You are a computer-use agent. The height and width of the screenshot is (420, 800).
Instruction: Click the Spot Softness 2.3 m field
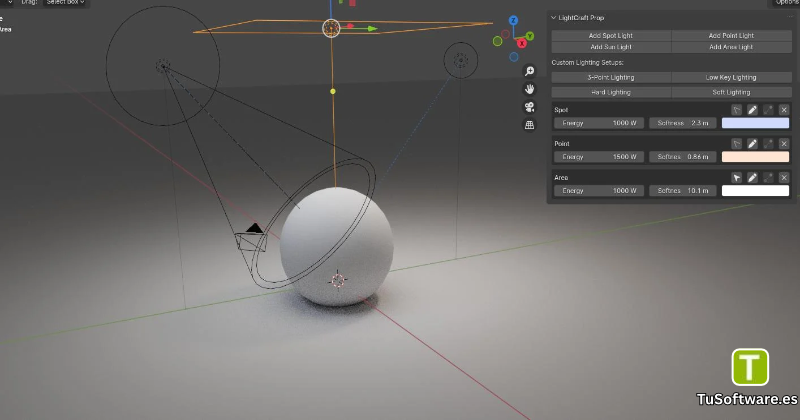pos(683,123)
